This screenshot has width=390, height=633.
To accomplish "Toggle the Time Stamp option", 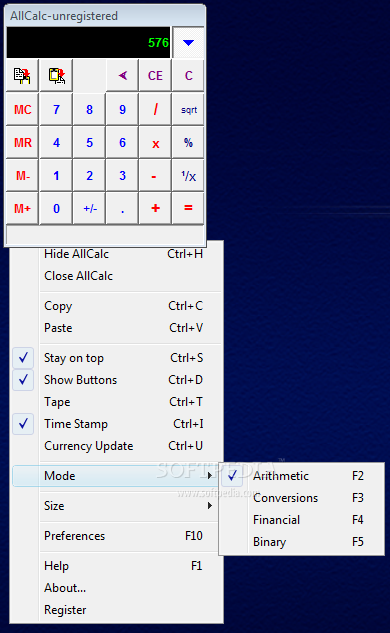I will coord(117,424).
